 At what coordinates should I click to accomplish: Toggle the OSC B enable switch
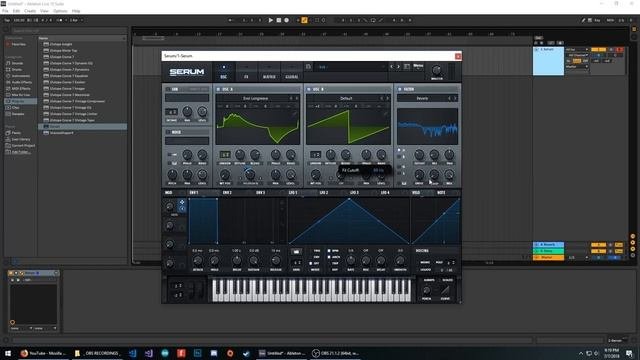coord(309,89)
